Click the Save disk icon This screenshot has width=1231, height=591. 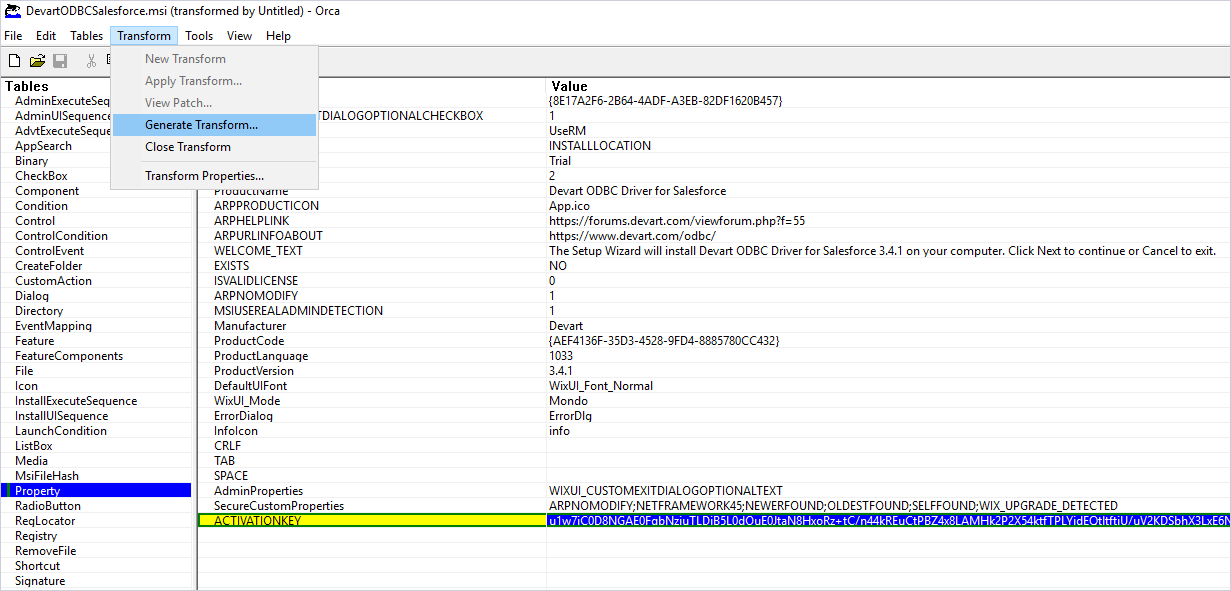(60, 60)
